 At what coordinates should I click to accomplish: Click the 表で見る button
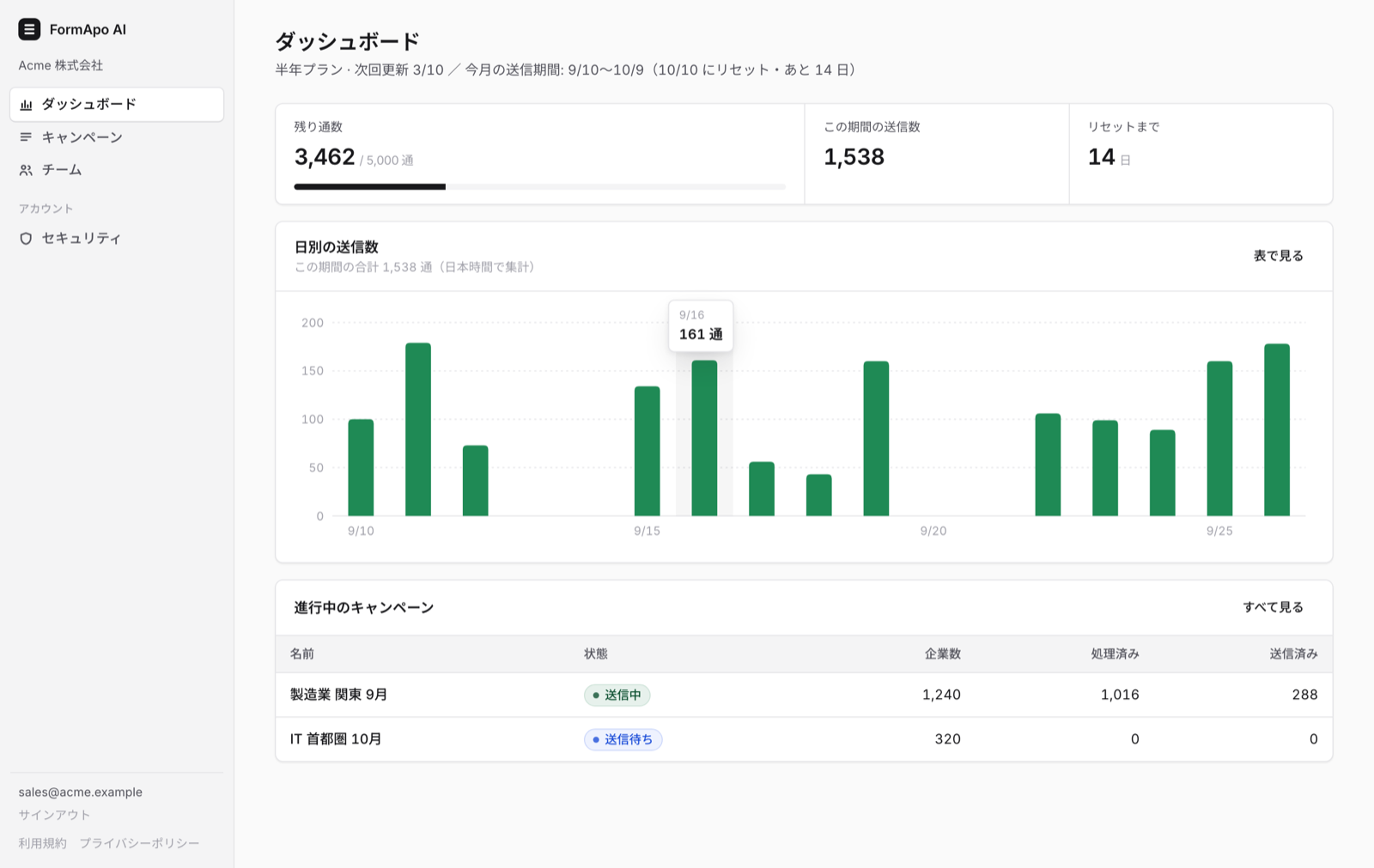click(1278, 256)
